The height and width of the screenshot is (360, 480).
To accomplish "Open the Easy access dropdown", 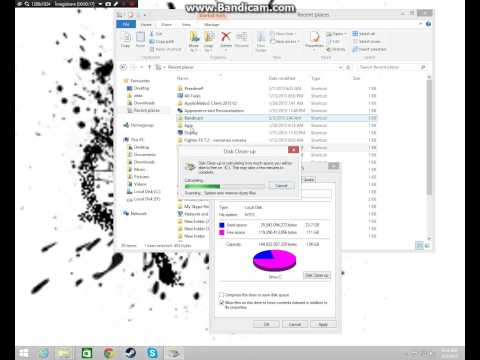I will (x=285, y=42).
